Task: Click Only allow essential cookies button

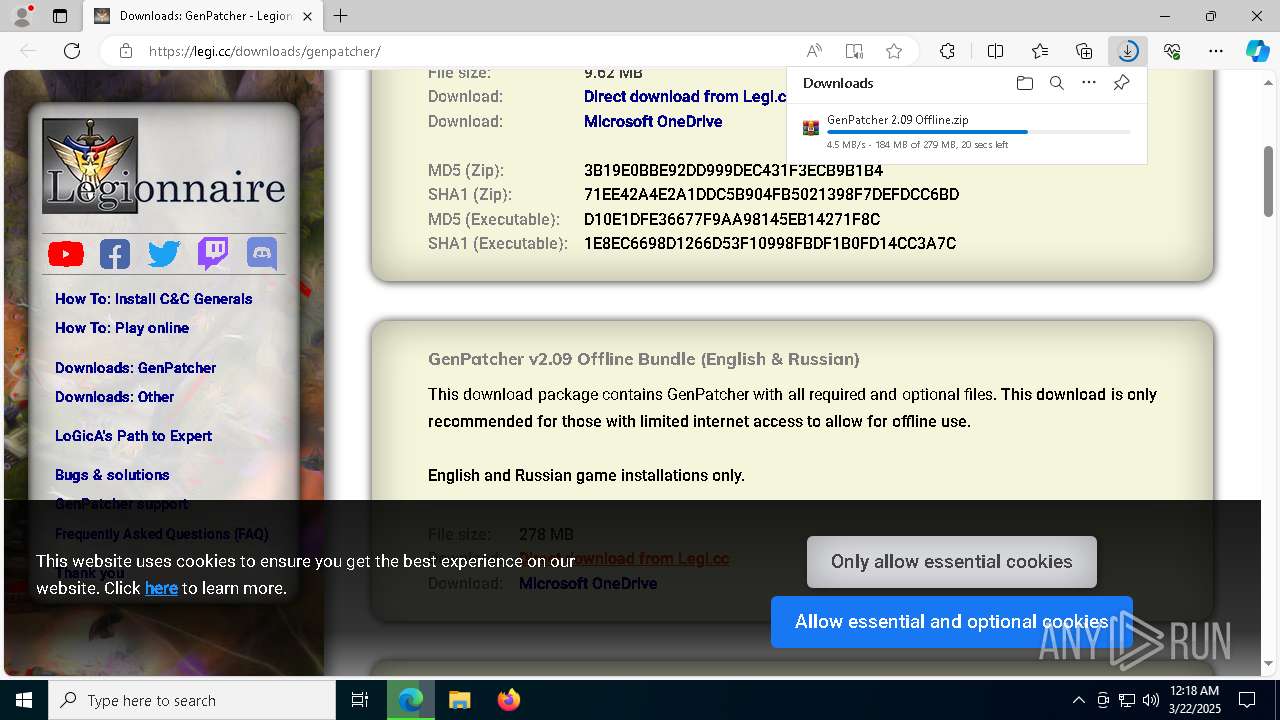Action: click(952, 562)
